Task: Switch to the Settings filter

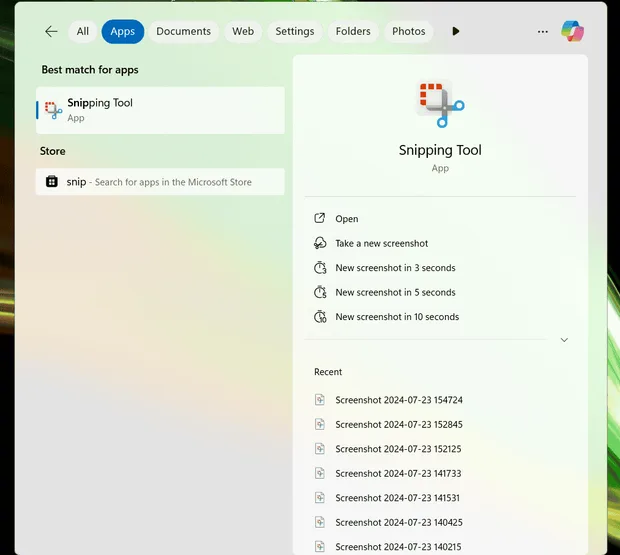Action: coord(295,31)
